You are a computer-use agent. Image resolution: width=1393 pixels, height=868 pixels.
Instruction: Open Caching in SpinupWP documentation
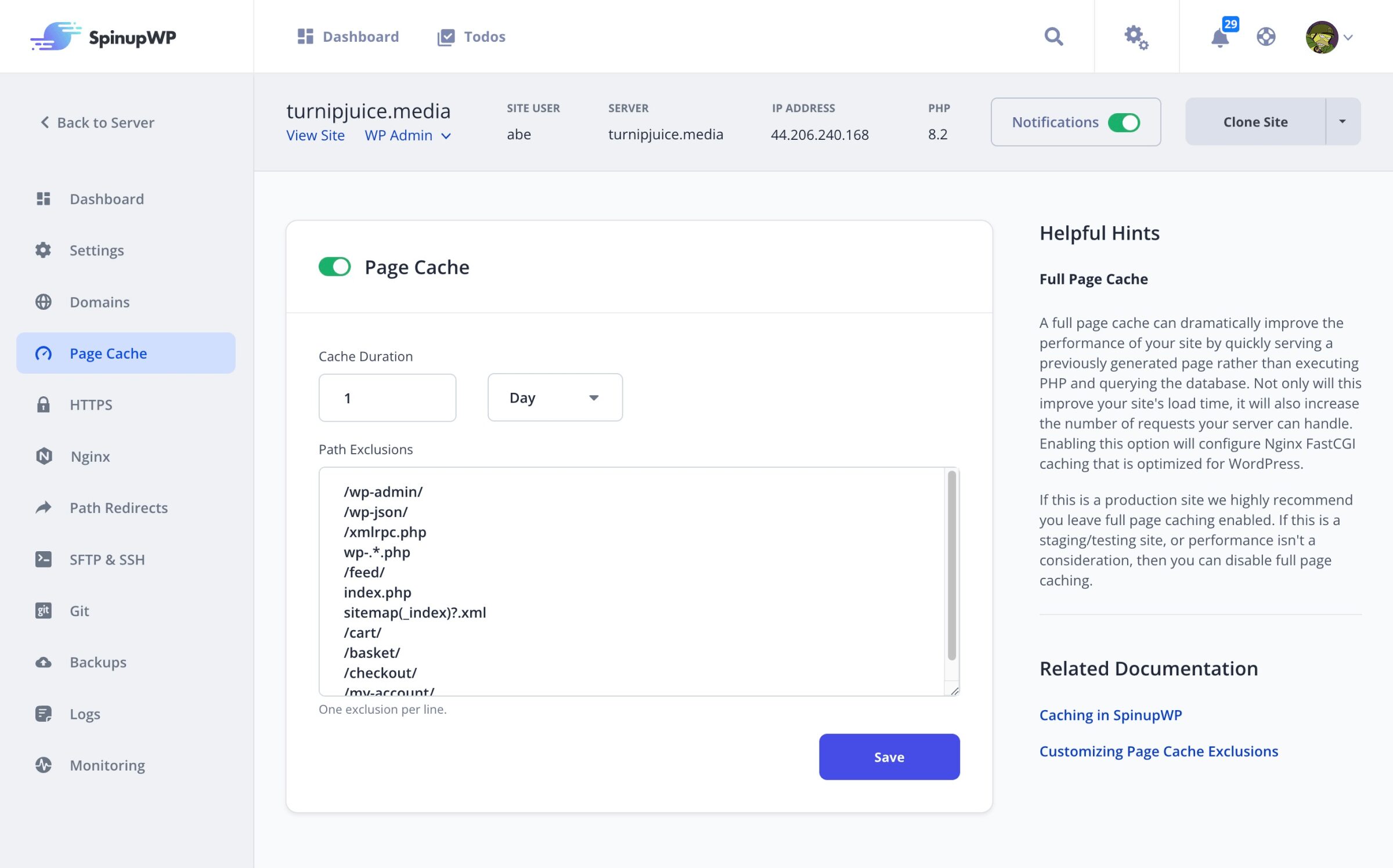(1110, 715)
